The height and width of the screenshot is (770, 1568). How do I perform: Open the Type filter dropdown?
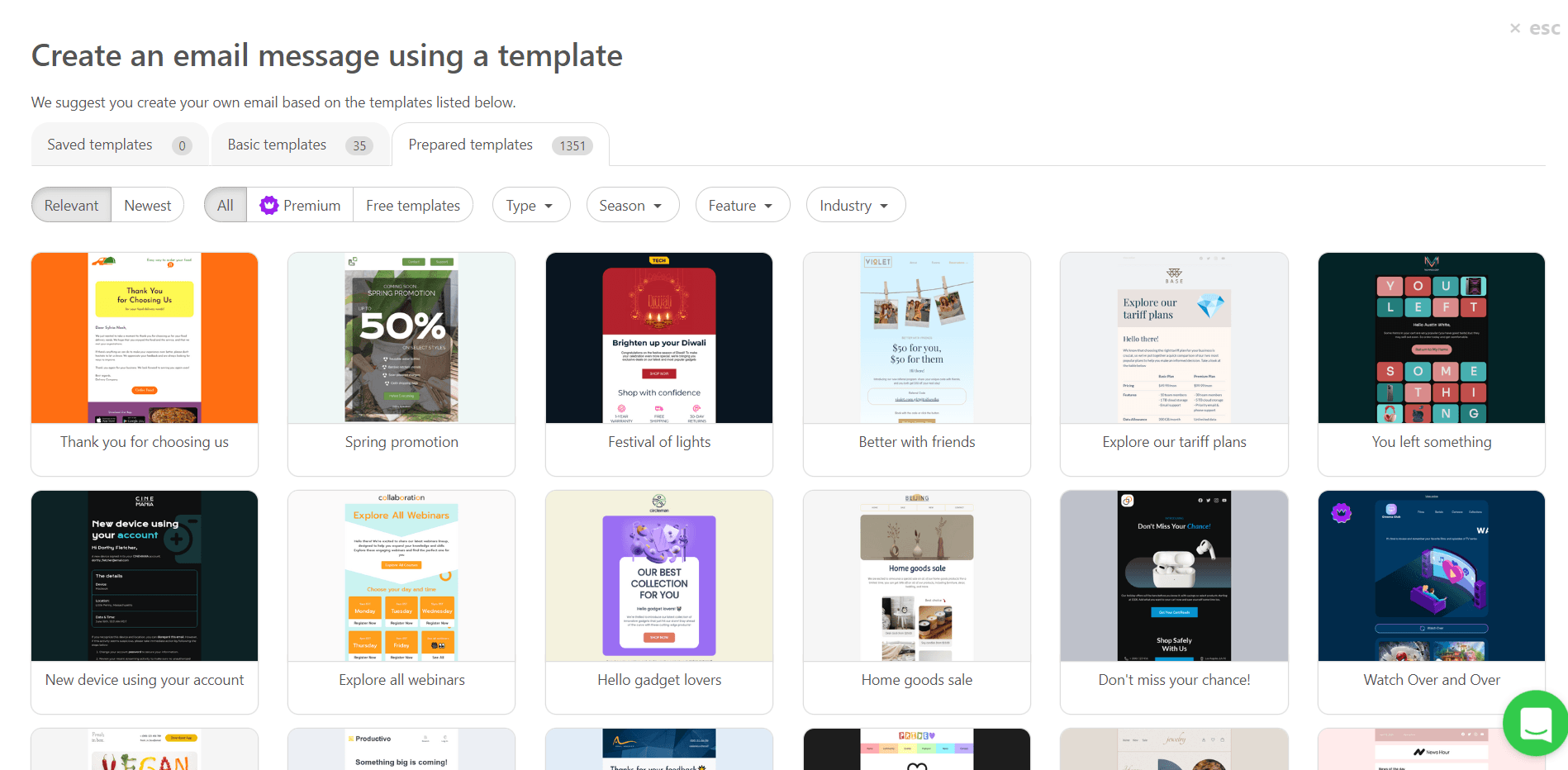click(530, 205)
